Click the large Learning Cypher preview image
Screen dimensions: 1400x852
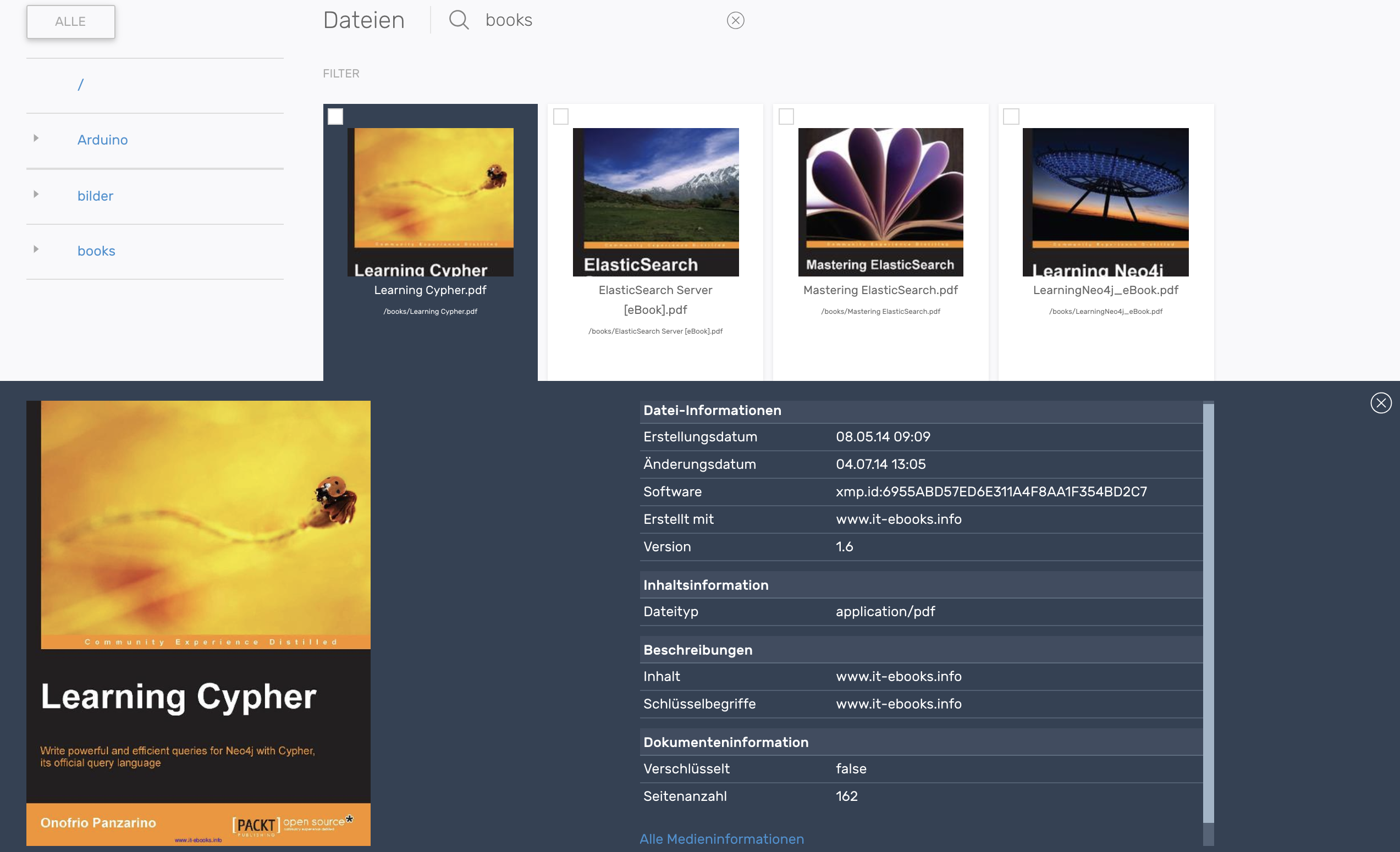[x=199, y=623]
